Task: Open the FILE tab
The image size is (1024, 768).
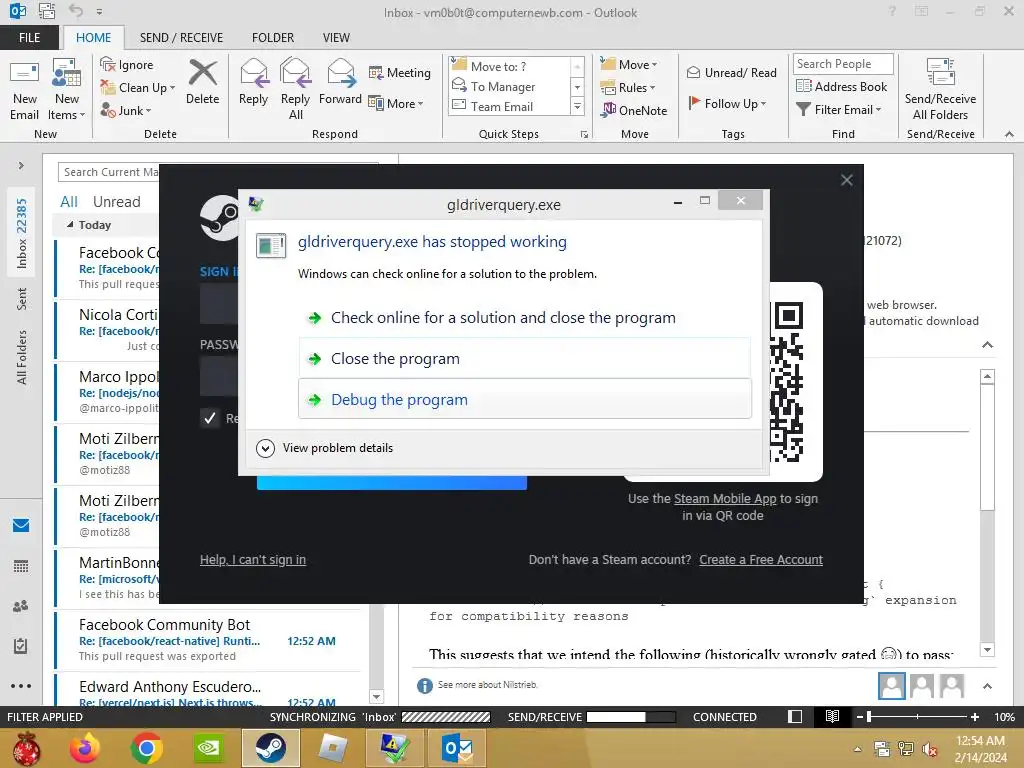Action: pos(29,38)
